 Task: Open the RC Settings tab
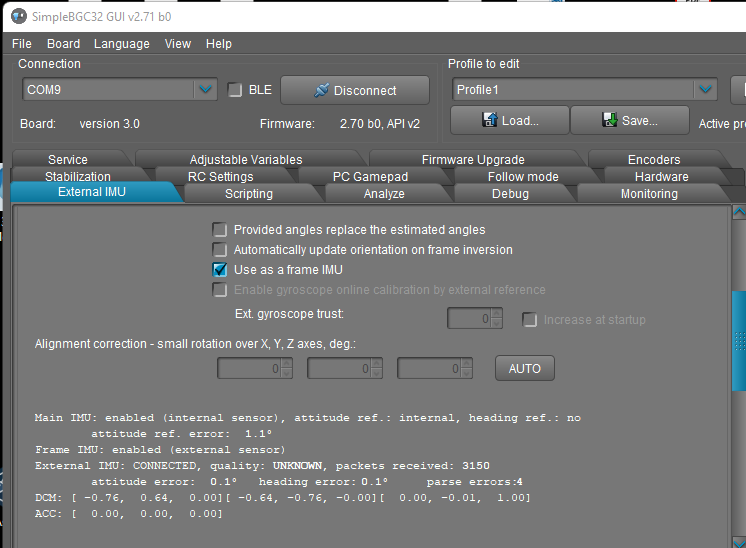tap(221, 176)
